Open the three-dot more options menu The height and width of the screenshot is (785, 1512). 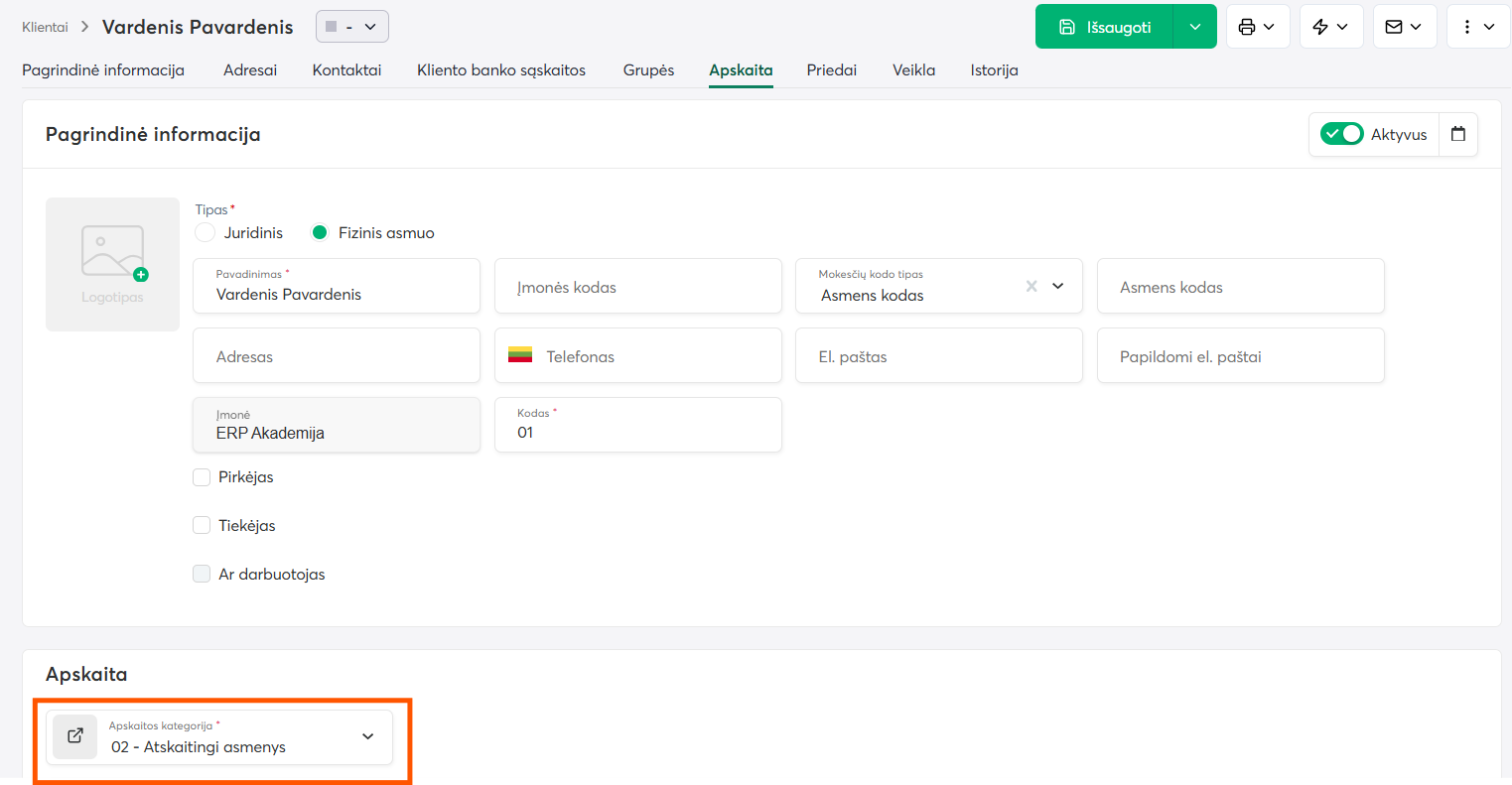1478,27
